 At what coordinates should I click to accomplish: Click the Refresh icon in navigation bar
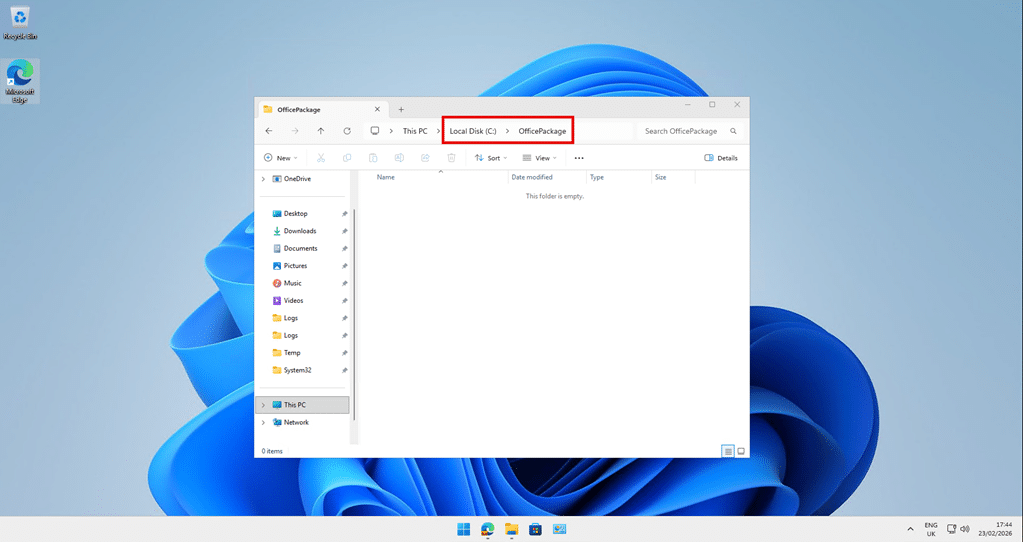(347, 131)
